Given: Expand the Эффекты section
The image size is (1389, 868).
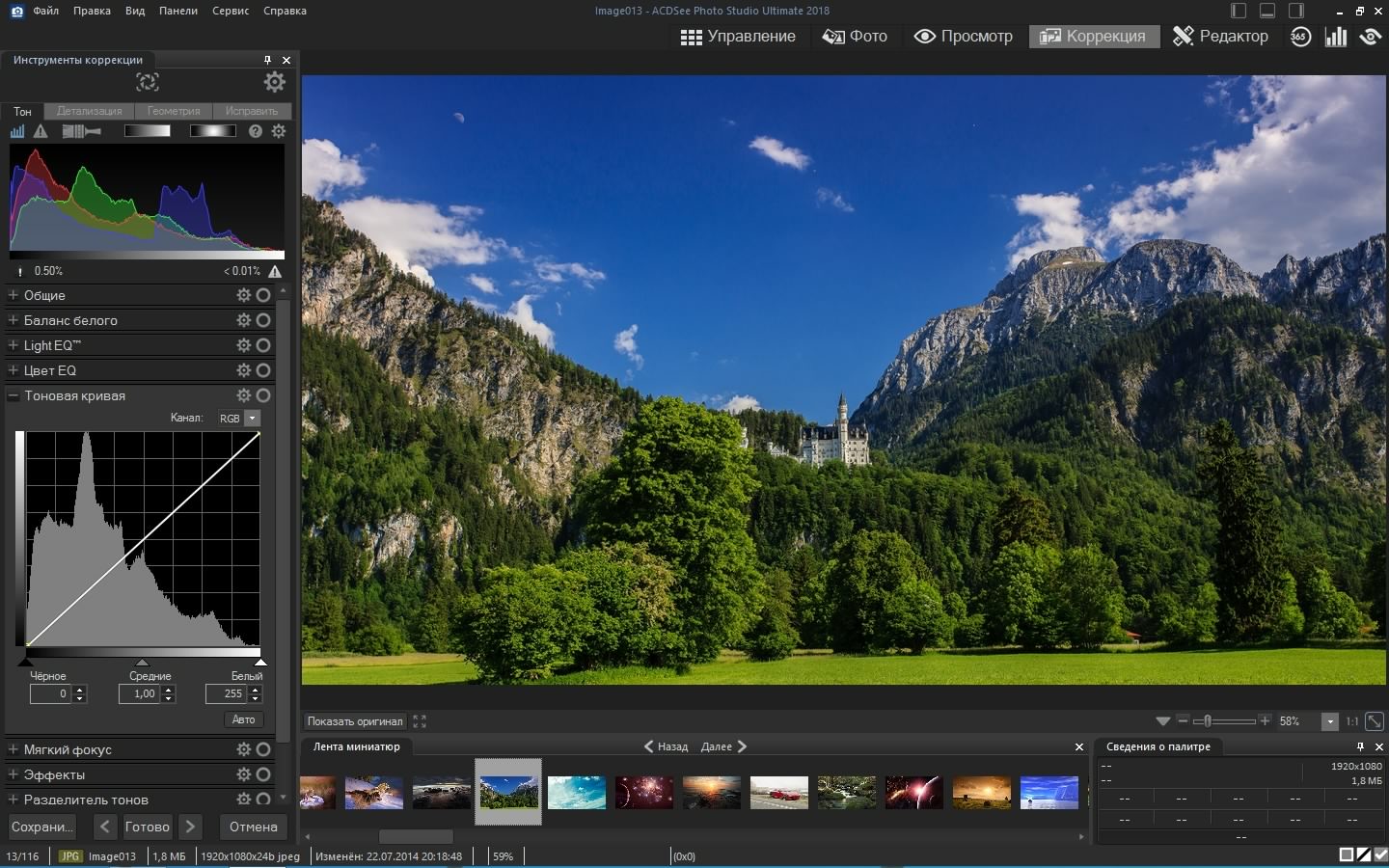Looking at the screenshot, I should coord(14,774).
